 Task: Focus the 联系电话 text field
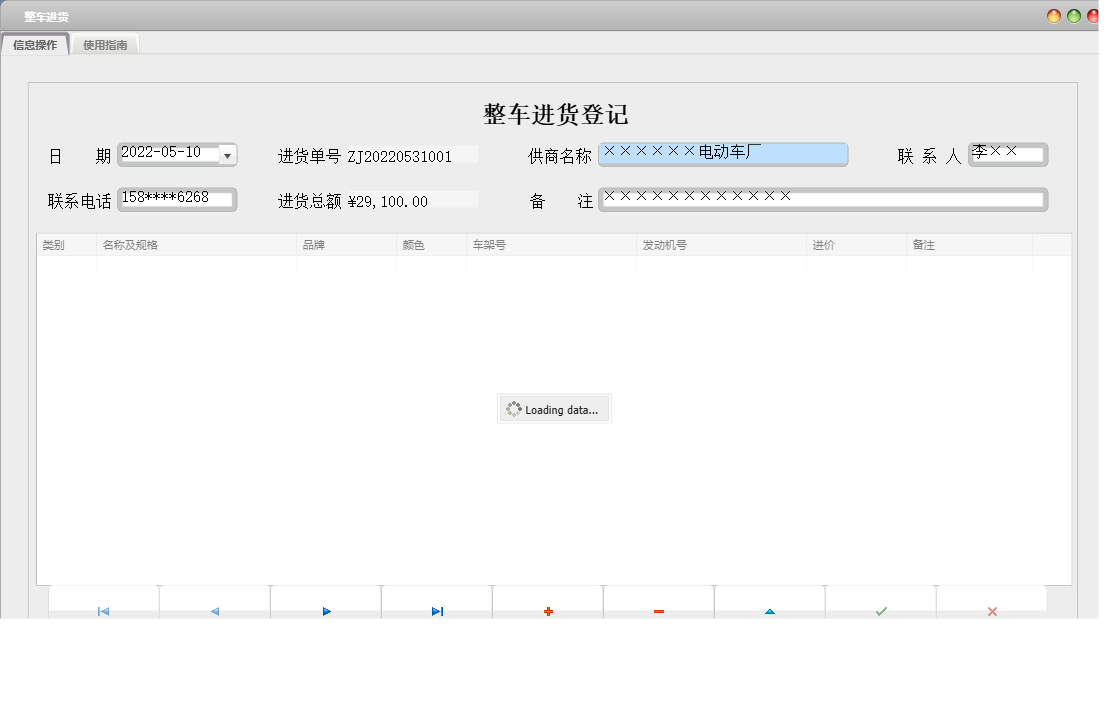tap(177, 199)
